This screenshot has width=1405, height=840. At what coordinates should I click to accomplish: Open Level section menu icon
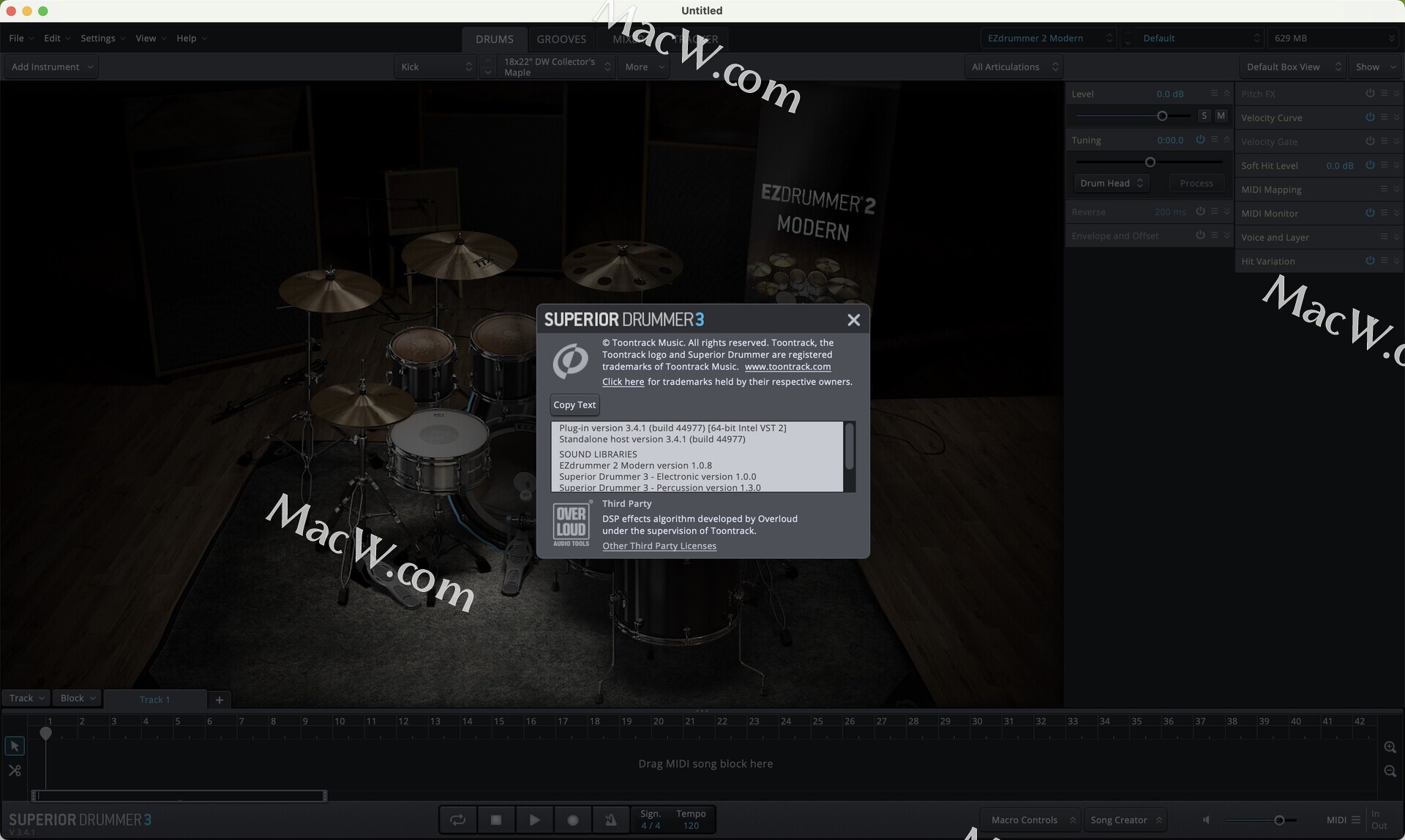point(1214,93)
